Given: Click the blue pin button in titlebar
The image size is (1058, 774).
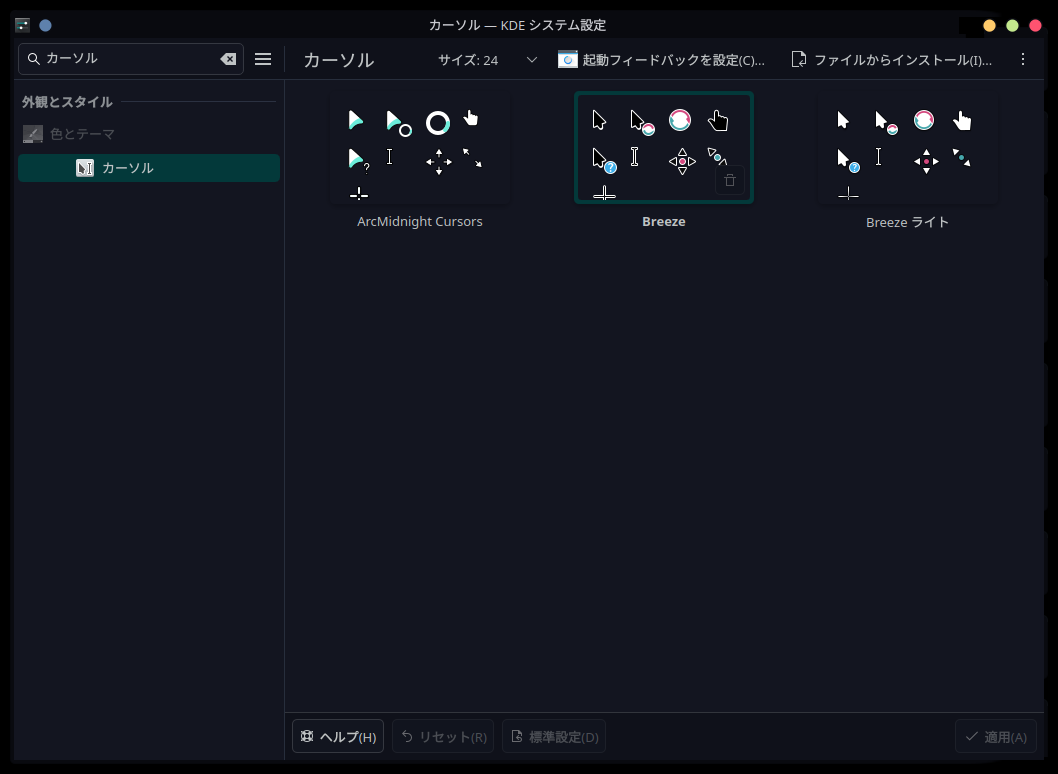Looking at the screenshot, I should [x=45, y=26].
